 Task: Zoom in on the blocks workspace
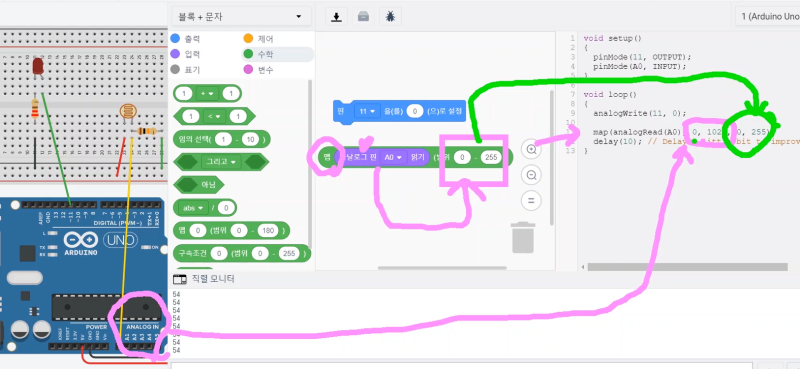click(531, 150)
